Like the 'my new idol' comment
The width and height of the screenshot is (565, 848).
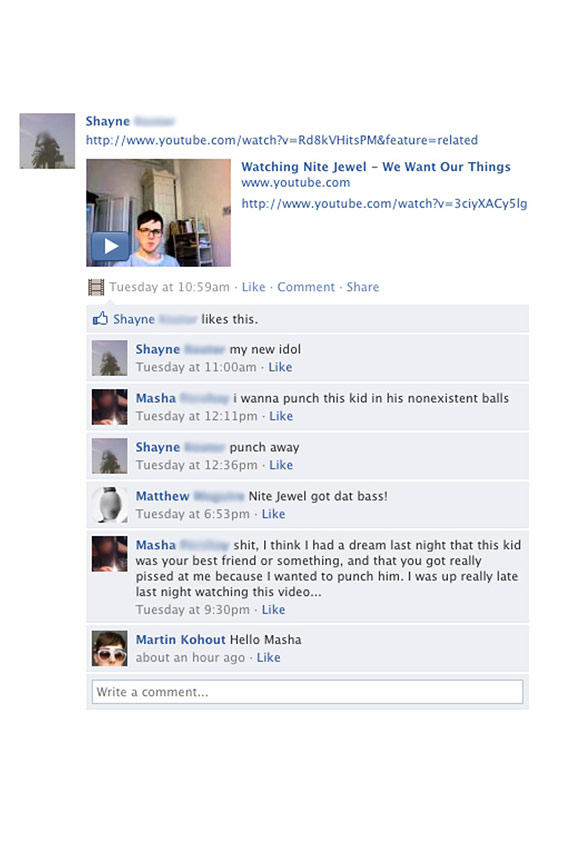(280, 367)
